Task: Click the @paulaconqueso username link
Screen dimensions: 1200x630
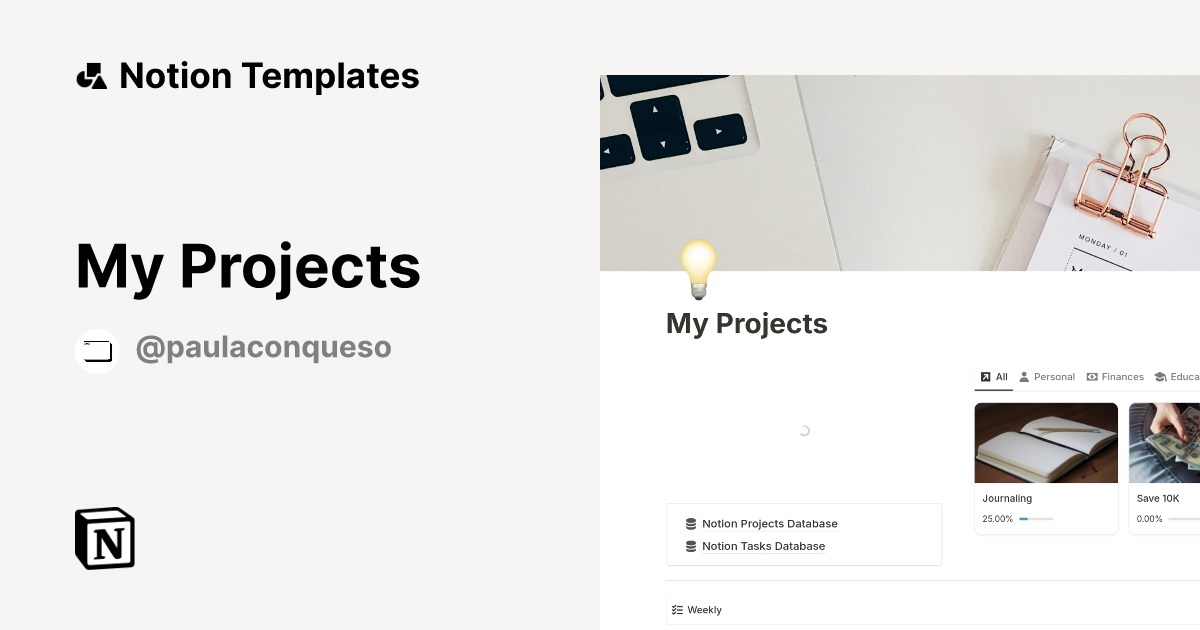Action: click(x=263, y=347)
